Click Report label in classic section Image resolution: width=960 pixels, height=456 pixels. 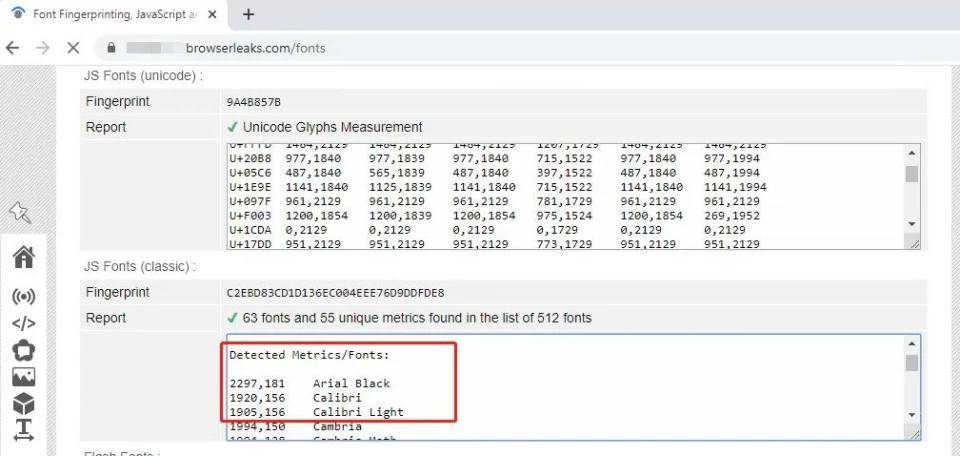pos(106,318)
